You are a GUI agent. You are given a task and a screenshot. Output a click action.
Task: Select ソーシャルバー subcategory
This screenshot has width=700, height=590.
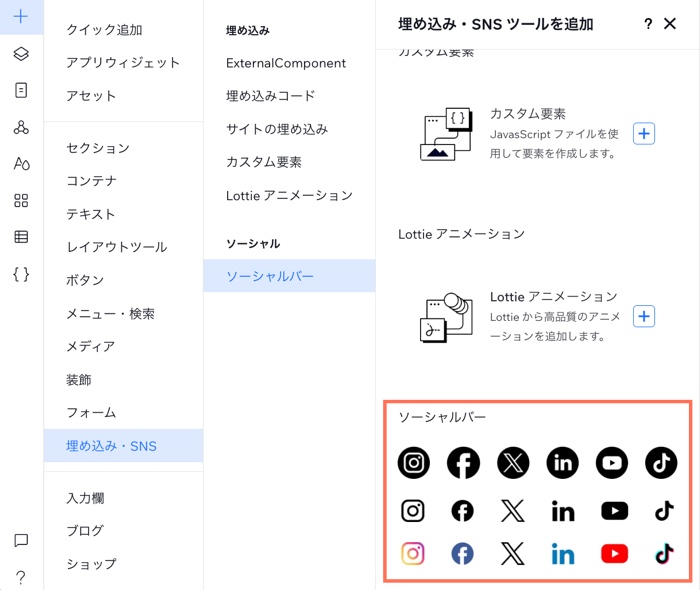pyautogui.click(x=289, y=276)
